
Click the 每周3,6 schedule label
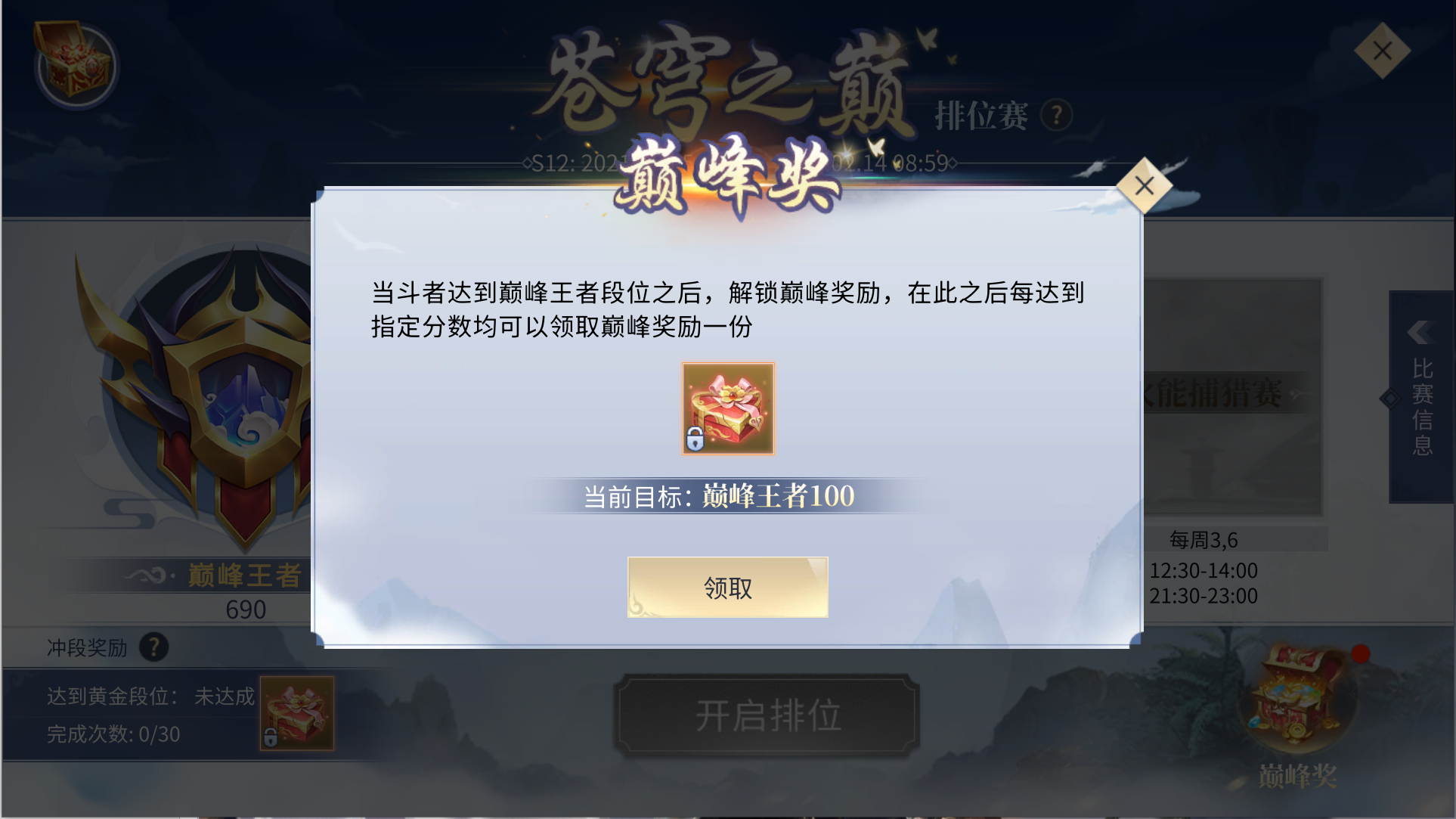point(1204,540)
